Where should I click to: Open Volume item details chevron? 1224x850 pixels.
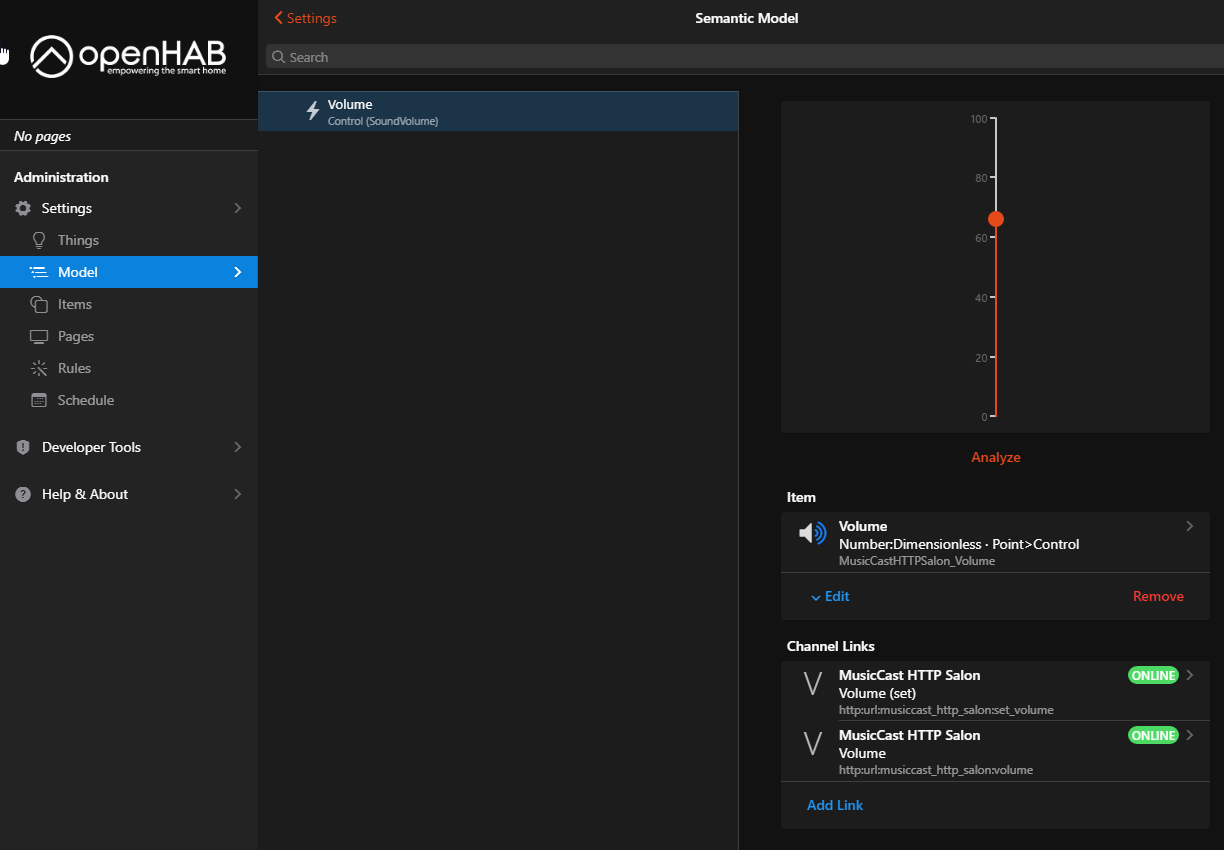[1189, 526]
